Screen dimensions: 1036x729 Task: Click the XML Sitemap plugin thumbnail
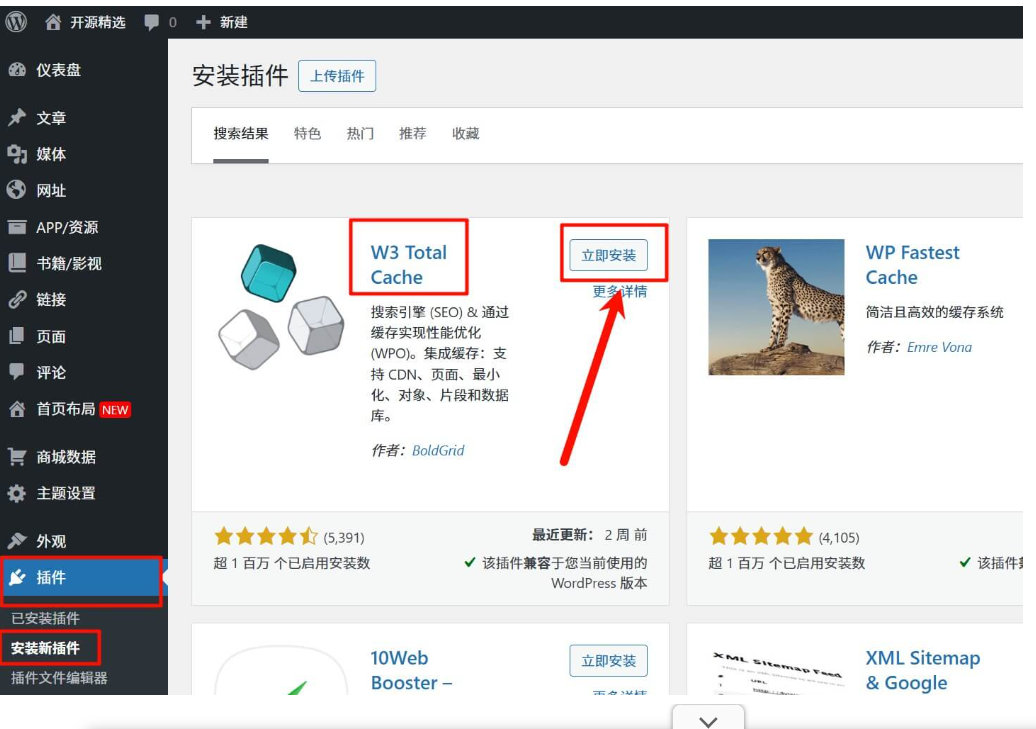pos(776,671)
